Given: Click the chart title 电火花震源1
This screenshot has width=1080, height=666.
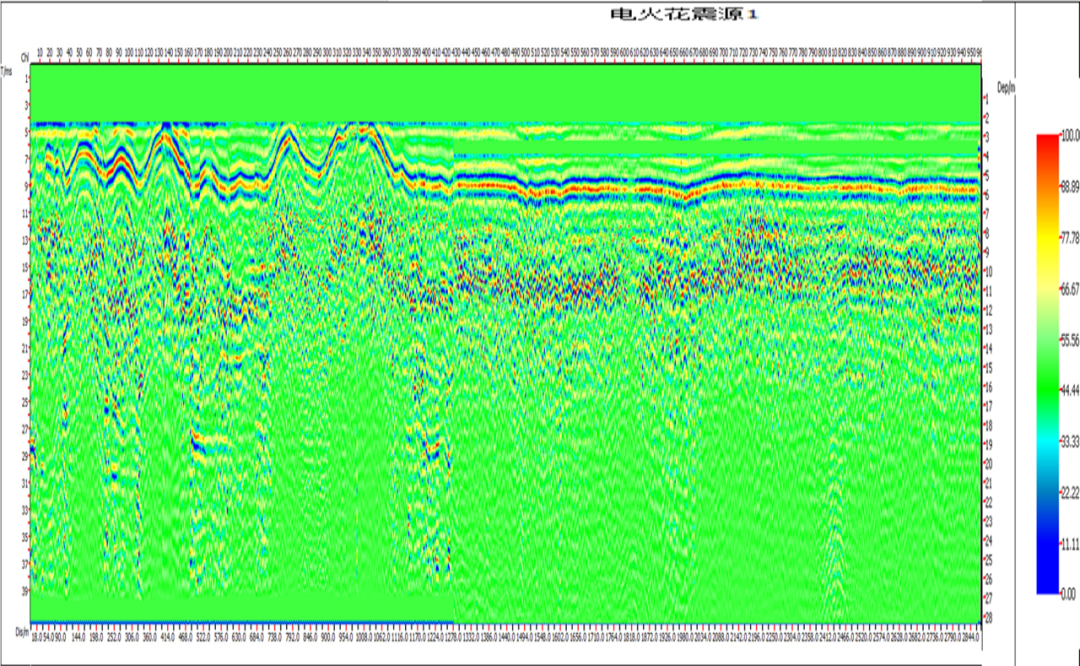Looking at the screenshot, I should pyautogui.click(x=684, y=14).
